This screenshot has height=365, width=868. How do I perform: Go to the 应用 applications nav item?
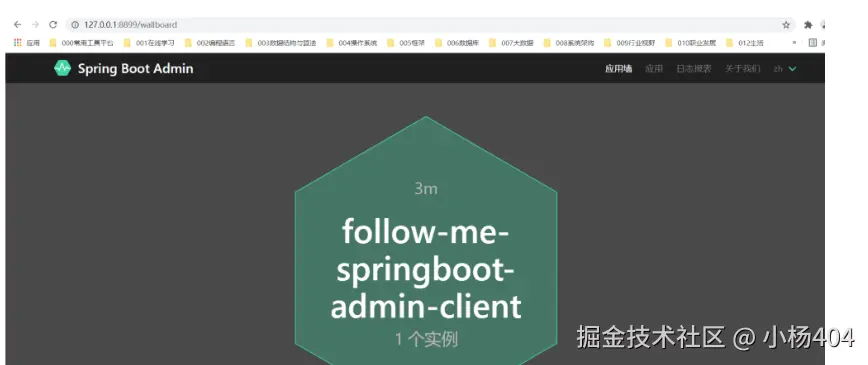pos(654,69)
